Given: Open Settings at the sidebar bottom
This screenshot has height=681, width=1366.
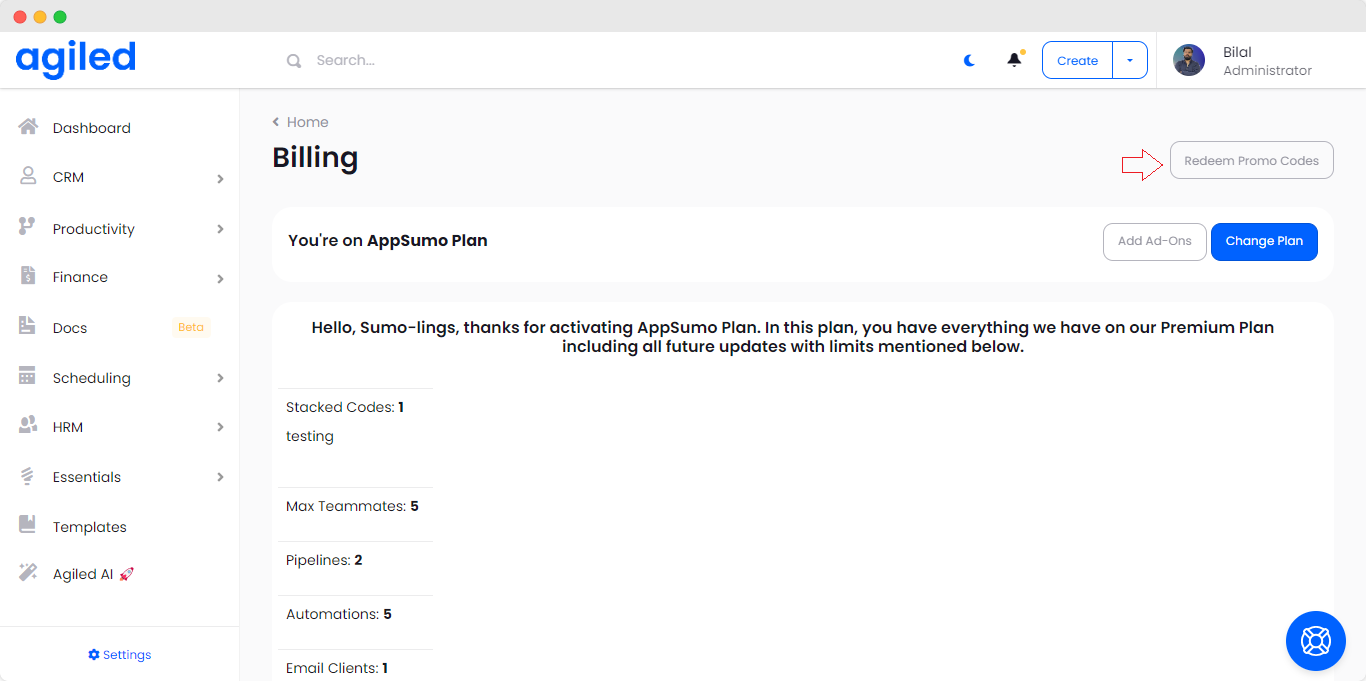Looking at the screenshot, I should [x=120, y=655].
